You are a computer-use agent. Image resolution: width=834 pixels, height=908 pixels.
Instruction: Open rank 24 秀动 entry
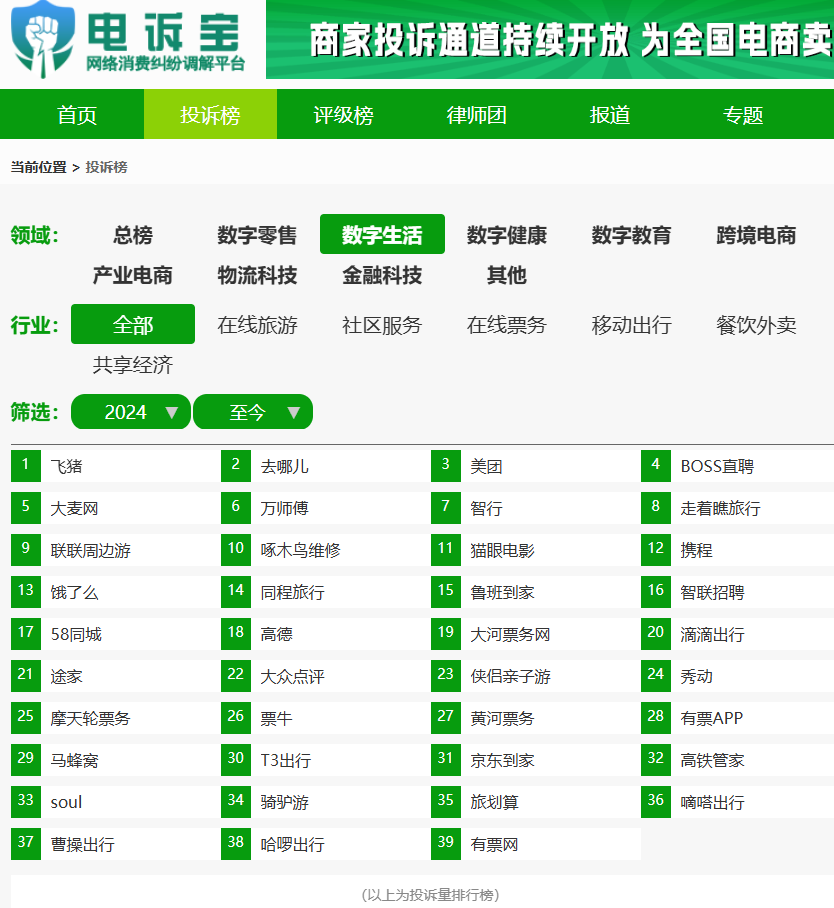pos(737,676)
